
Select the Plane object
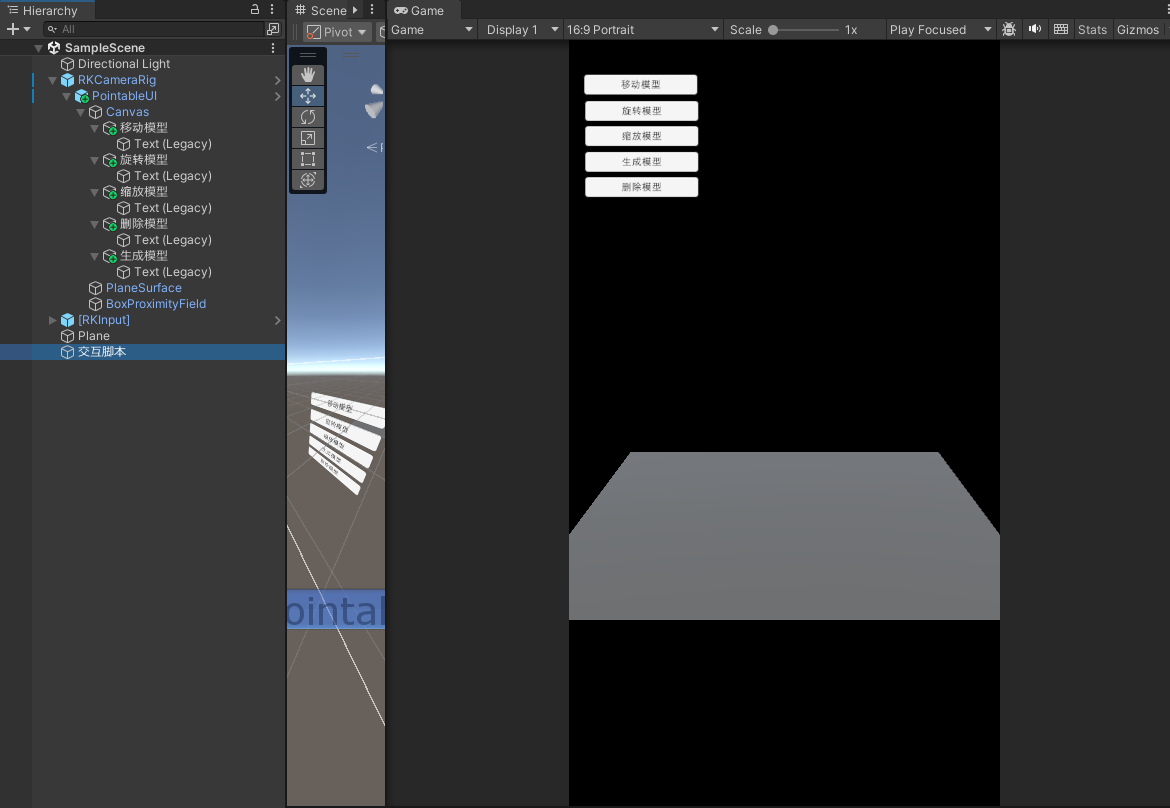[93, 336]
